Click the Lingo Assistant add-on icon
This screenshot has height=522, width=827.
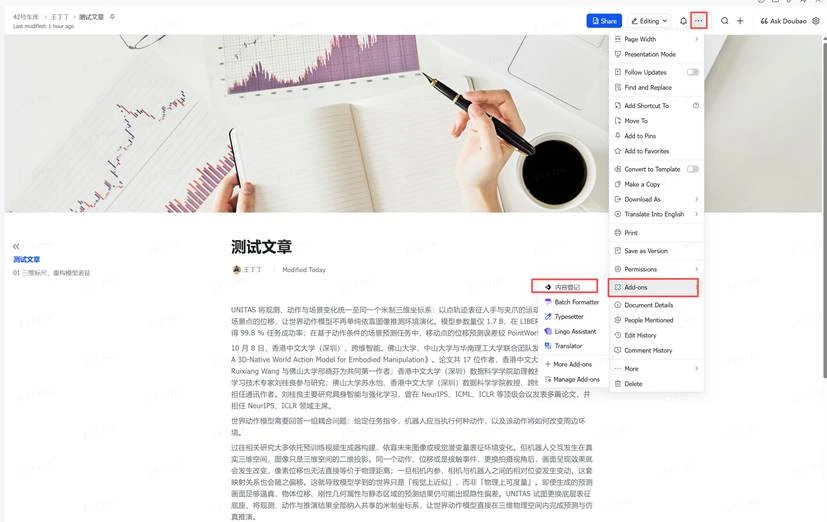(x=548, y=332)
